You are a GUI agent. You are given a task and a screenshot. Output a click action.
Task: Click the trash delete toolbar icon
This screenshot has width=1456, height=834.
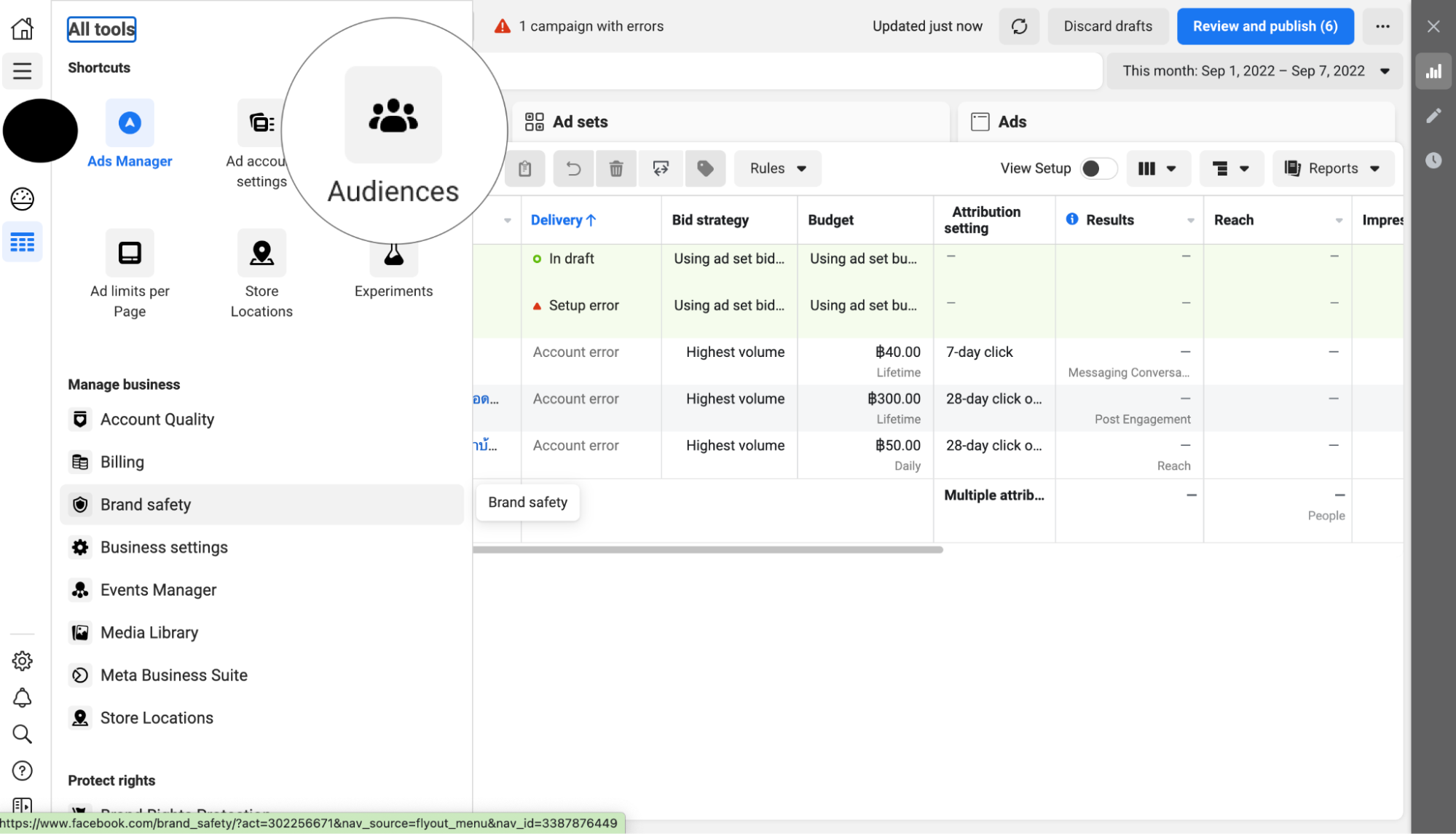(x=616, y=169)
